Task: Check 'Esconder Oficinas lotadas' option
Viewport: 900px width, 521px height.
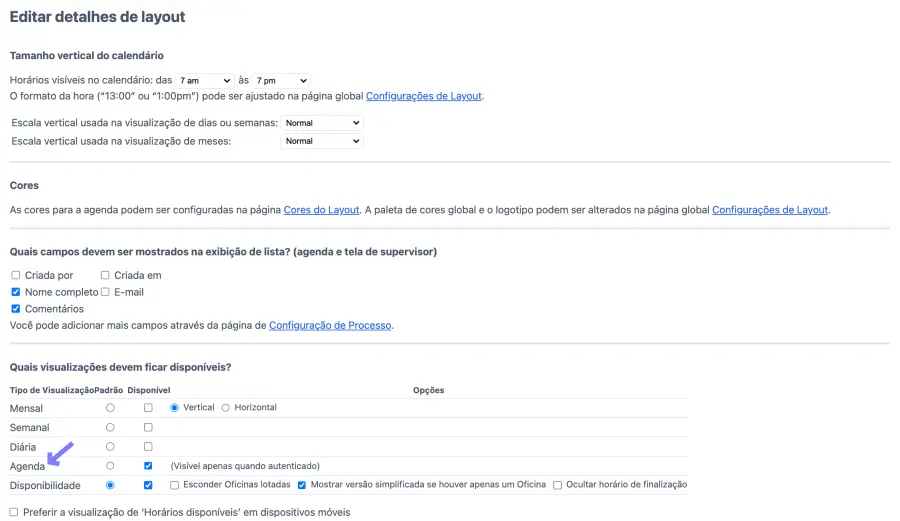Action: 175,485
